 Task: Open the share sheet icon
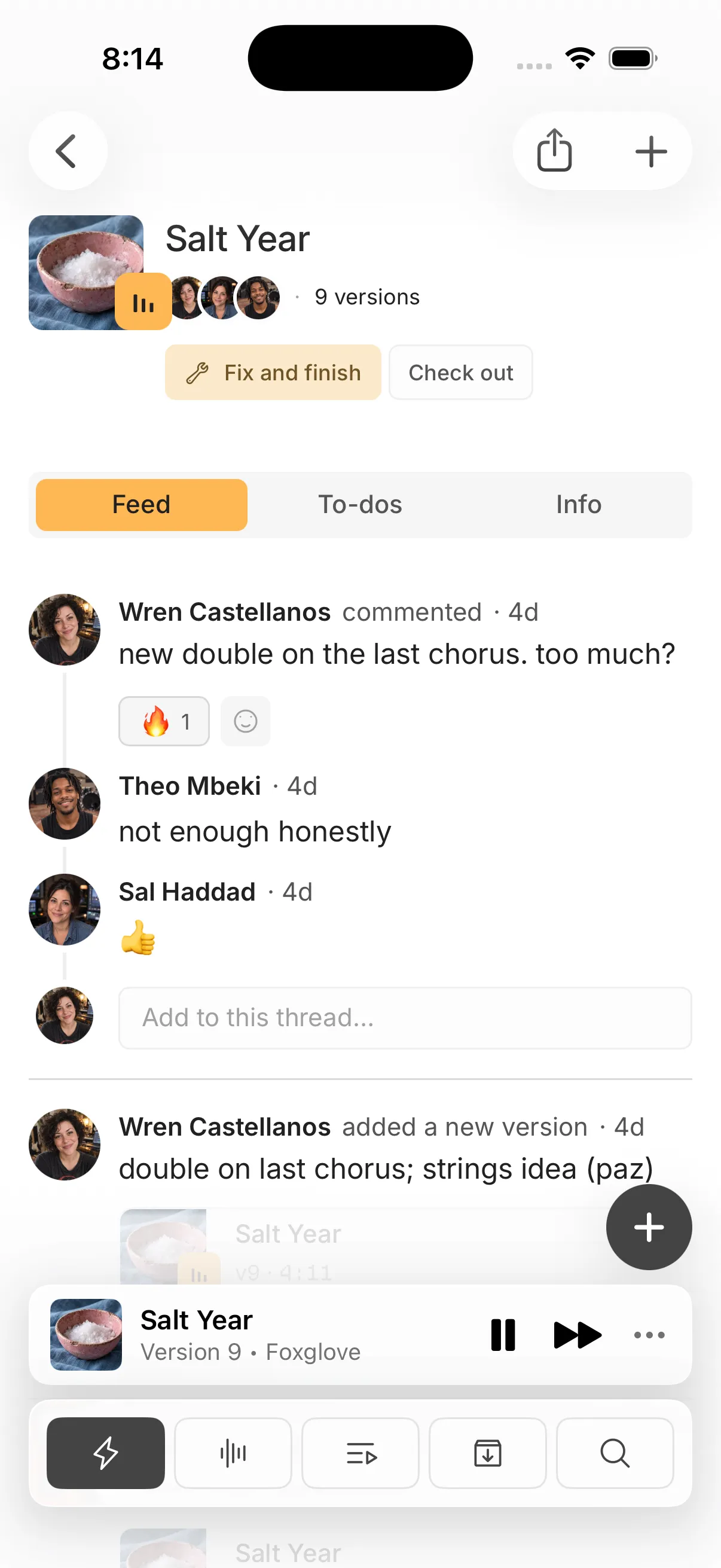point(554,151)
